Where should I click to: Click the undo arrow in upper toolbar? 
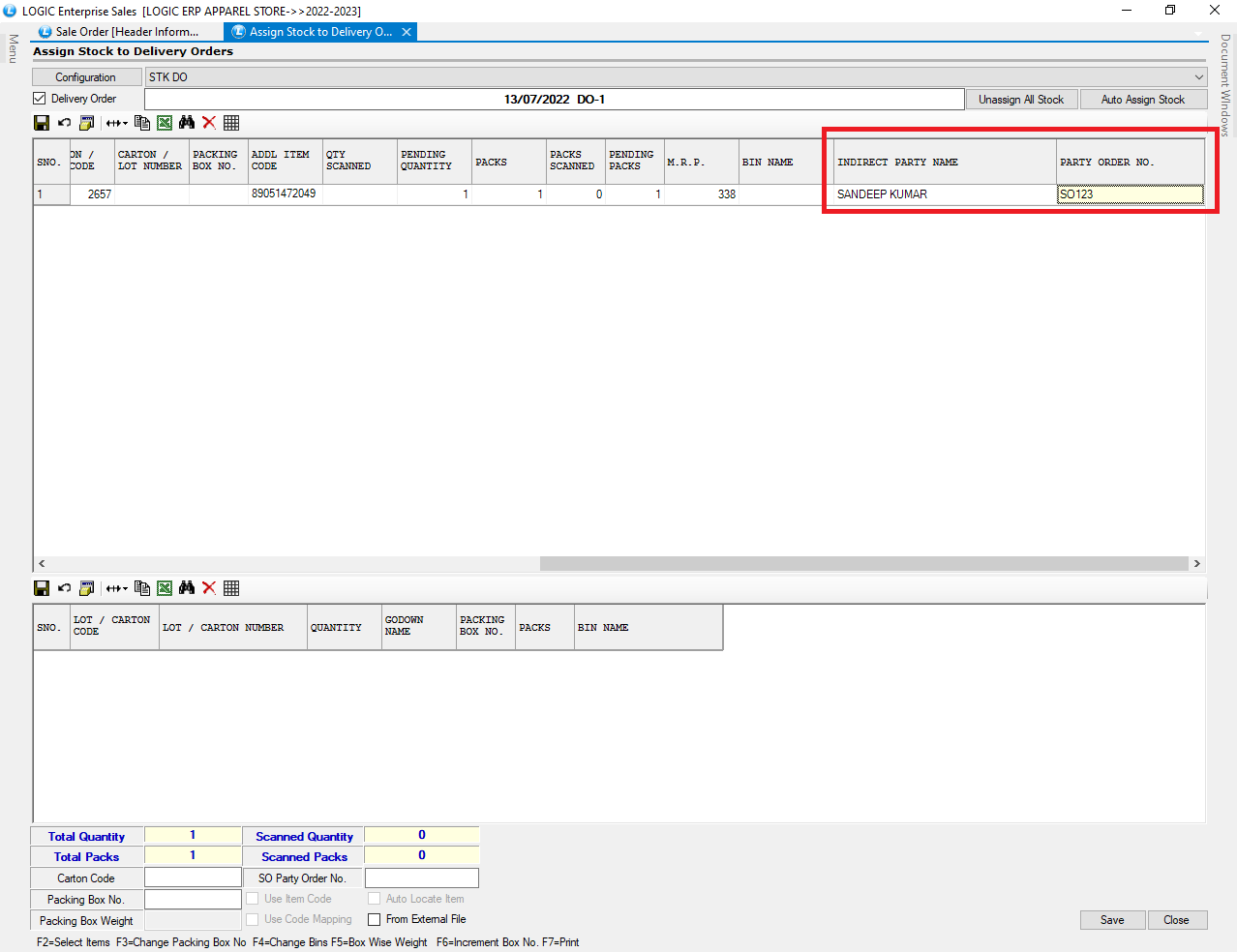[64, 123]
